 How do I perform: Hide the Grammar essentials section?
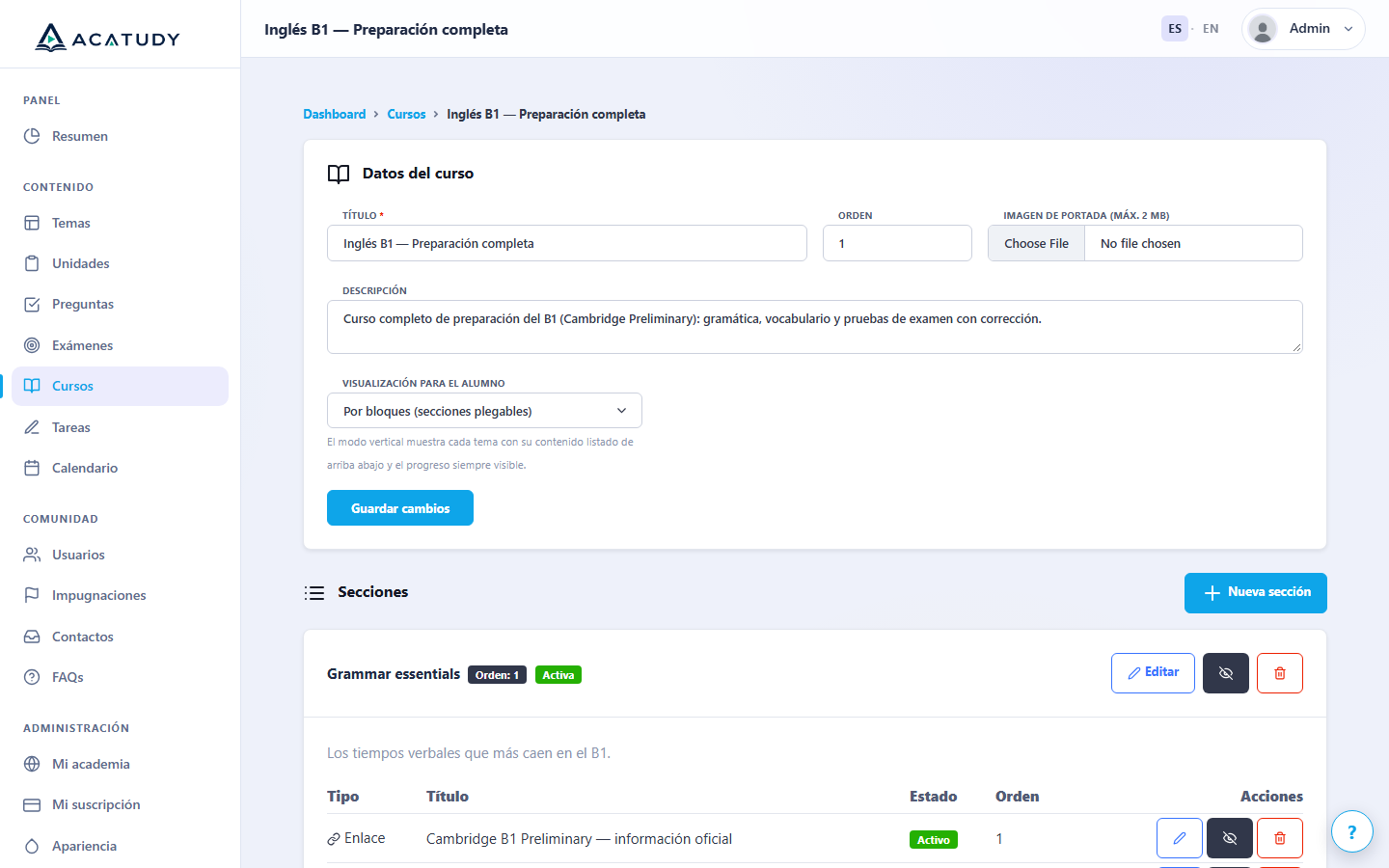pos(1226,673)
